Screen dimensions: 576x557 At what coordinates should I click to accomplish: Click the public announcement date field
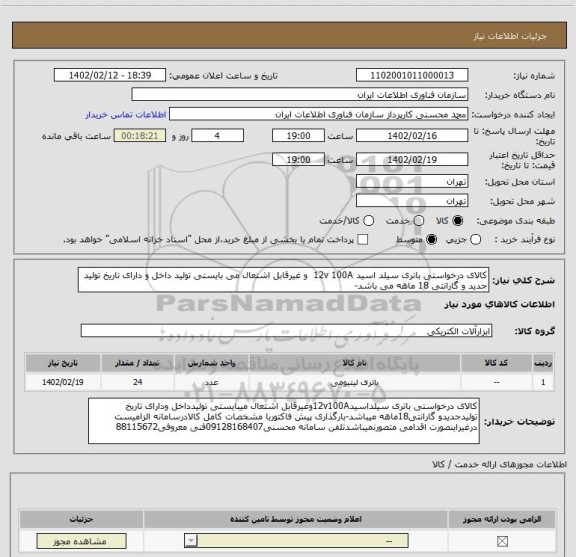(110, 75)
